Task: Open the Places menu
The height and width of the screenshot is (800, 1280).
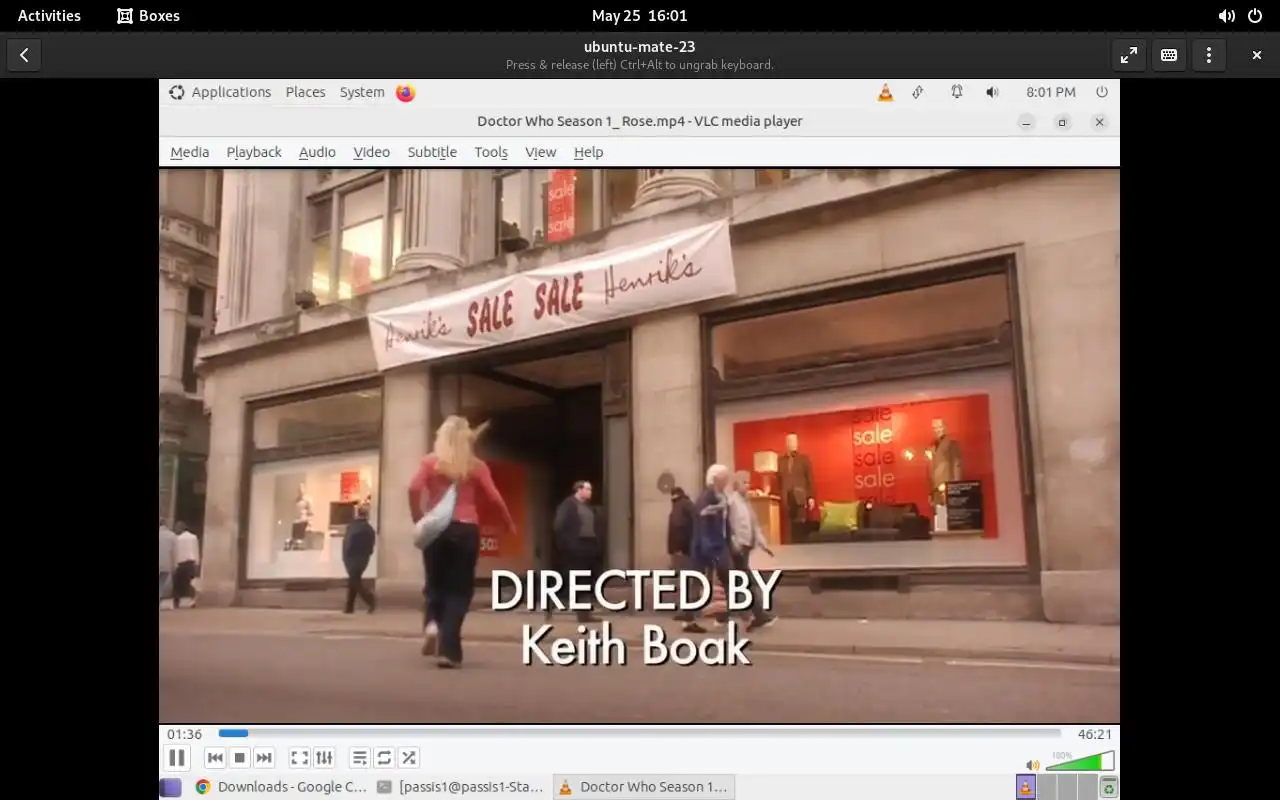Action: (305, 92)
